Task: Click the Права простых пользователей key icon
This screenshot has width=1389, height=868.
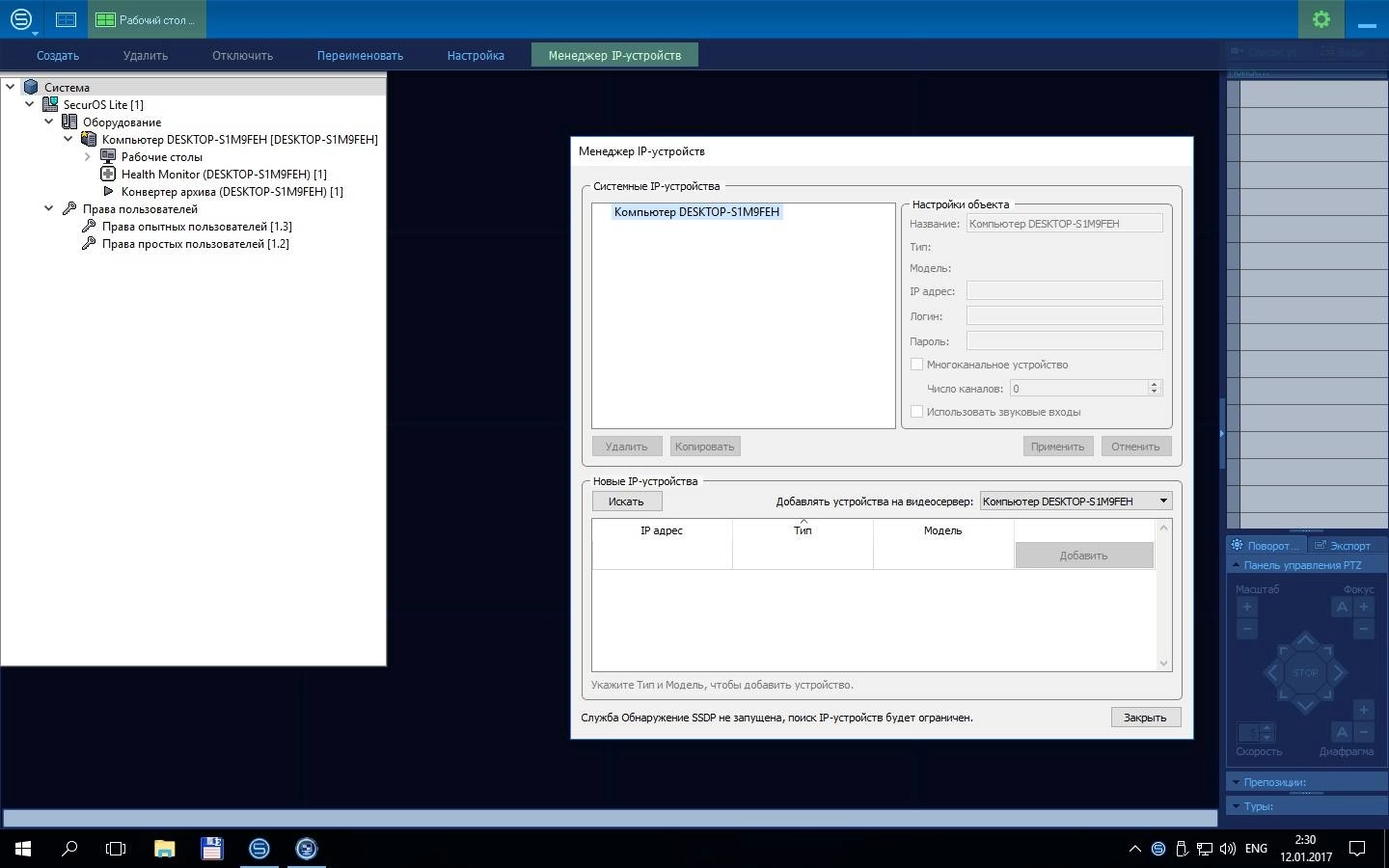Action: [89, 243]
